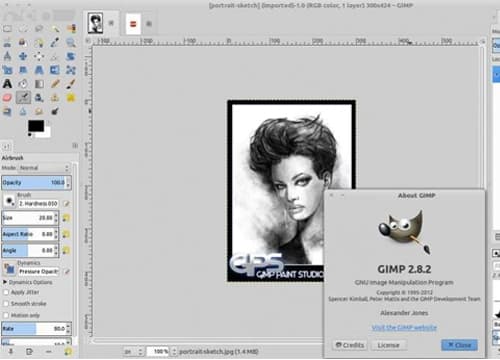Open the brush preview picker
500x360 pixels.
(9, 201)
